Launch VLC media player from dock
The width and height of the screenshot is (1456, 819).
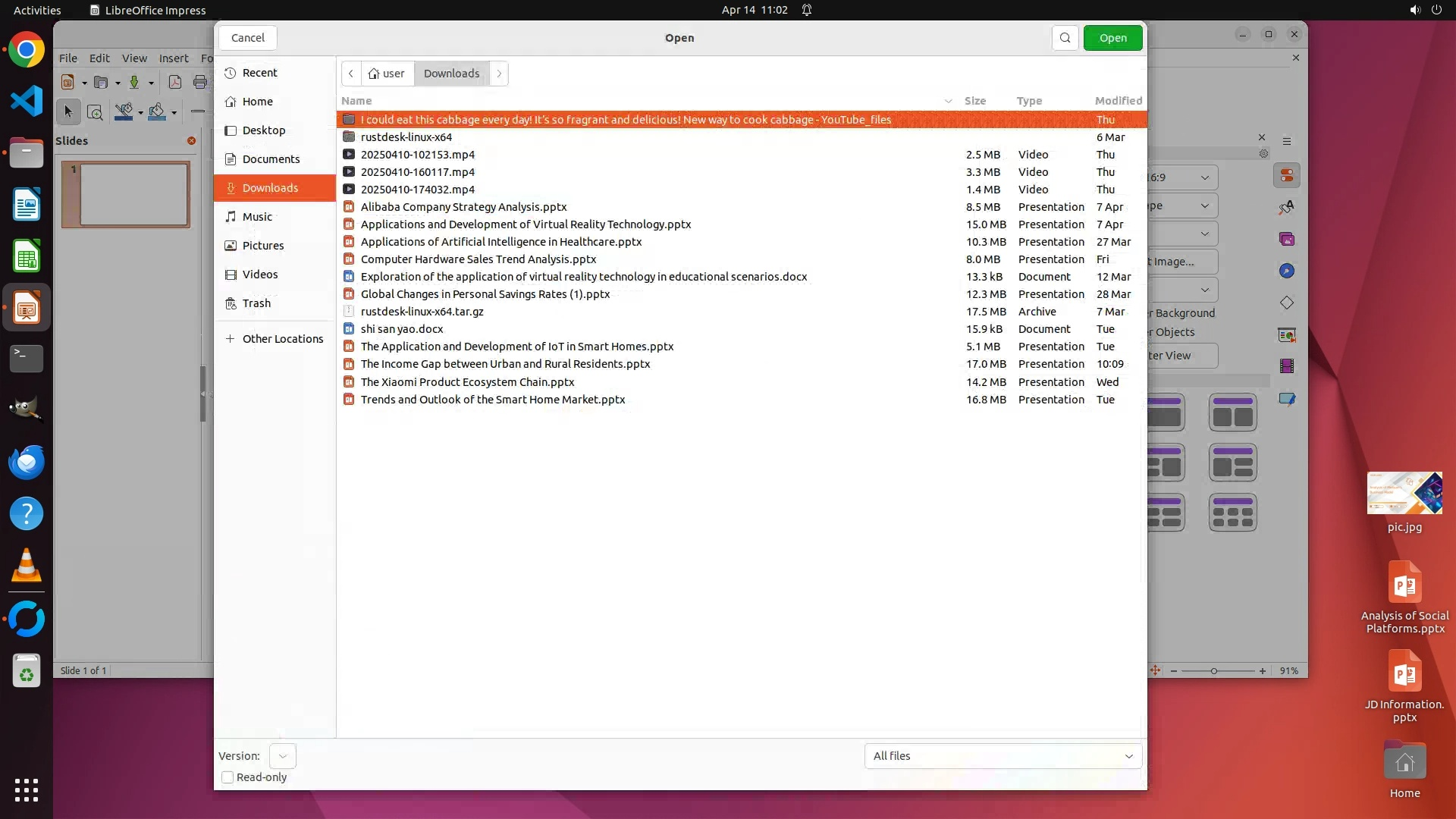pos(27,566)
